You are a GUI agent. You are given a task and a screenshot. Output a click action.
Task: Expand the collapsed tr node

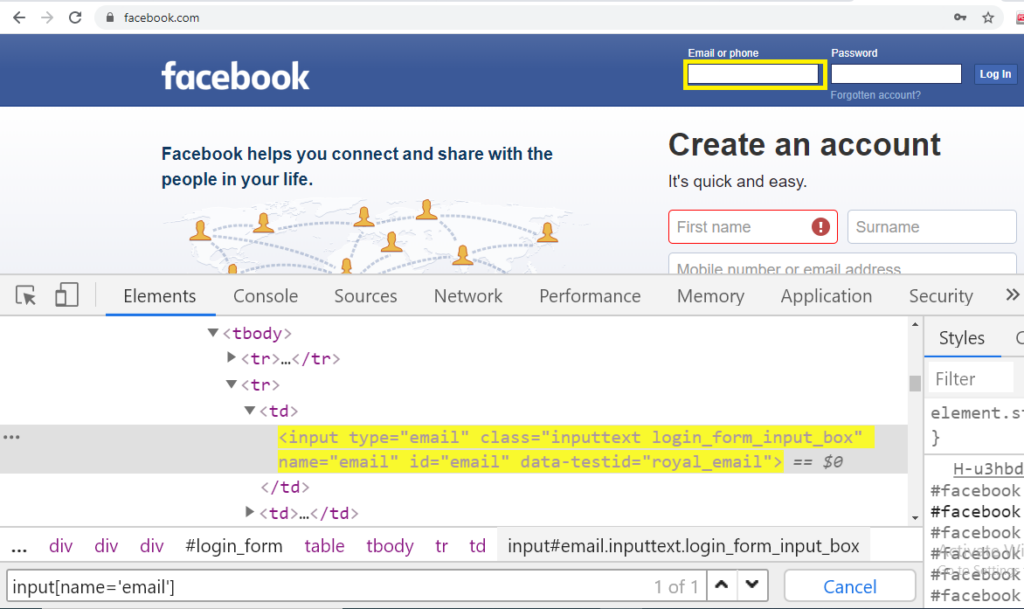tap(231, 358)
